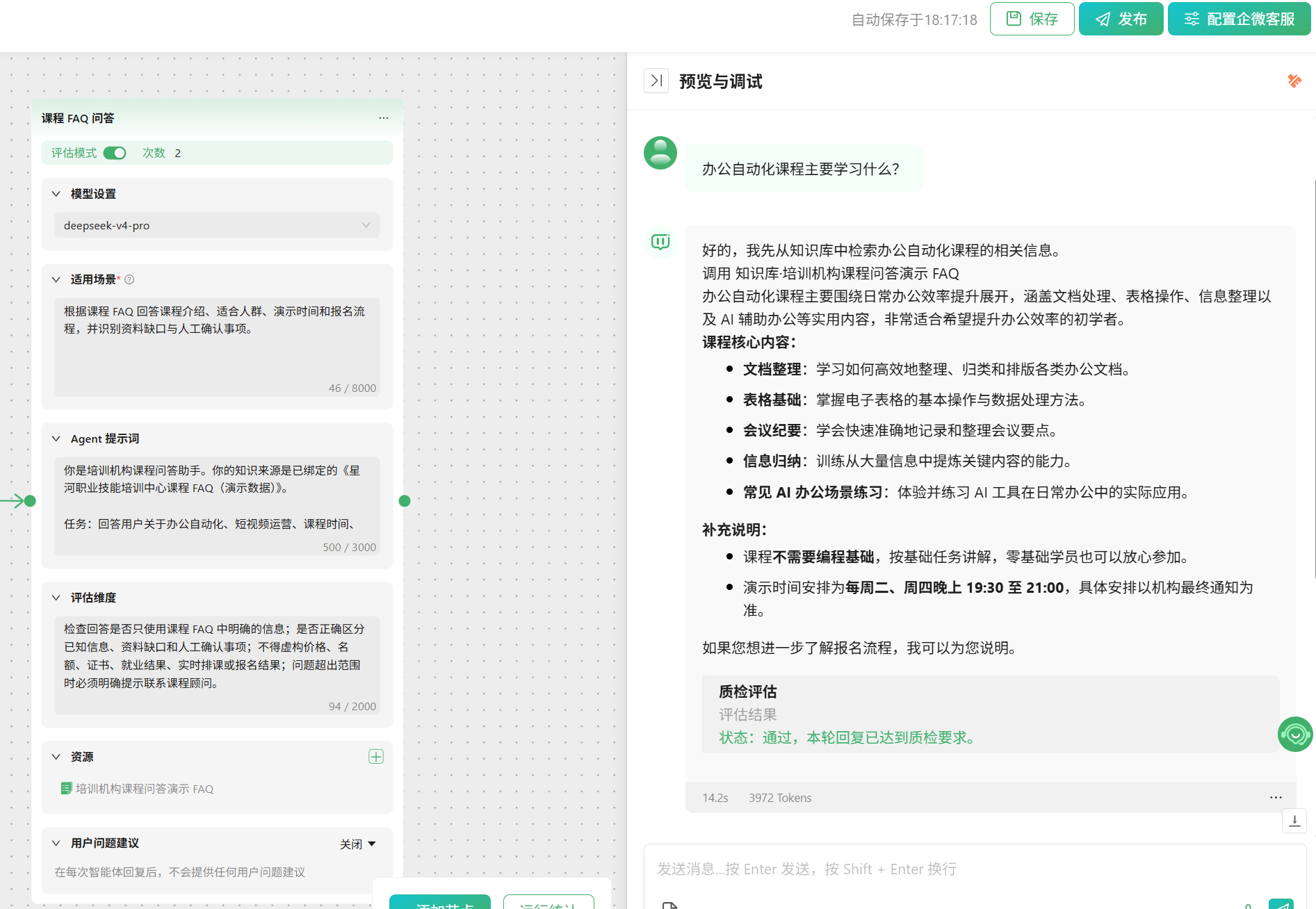Click the 信息归纳 bullet in the reply
Image resolution: width=1316 pixels, height=909 pixels.
pos(909,461)
